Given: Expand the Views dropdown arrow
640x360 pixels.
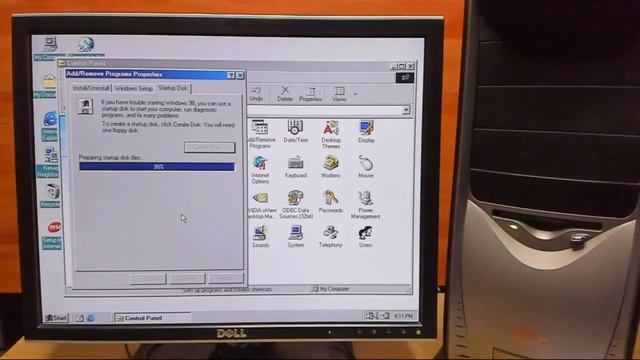Looking at the screenshot, I should click(356, 94).
